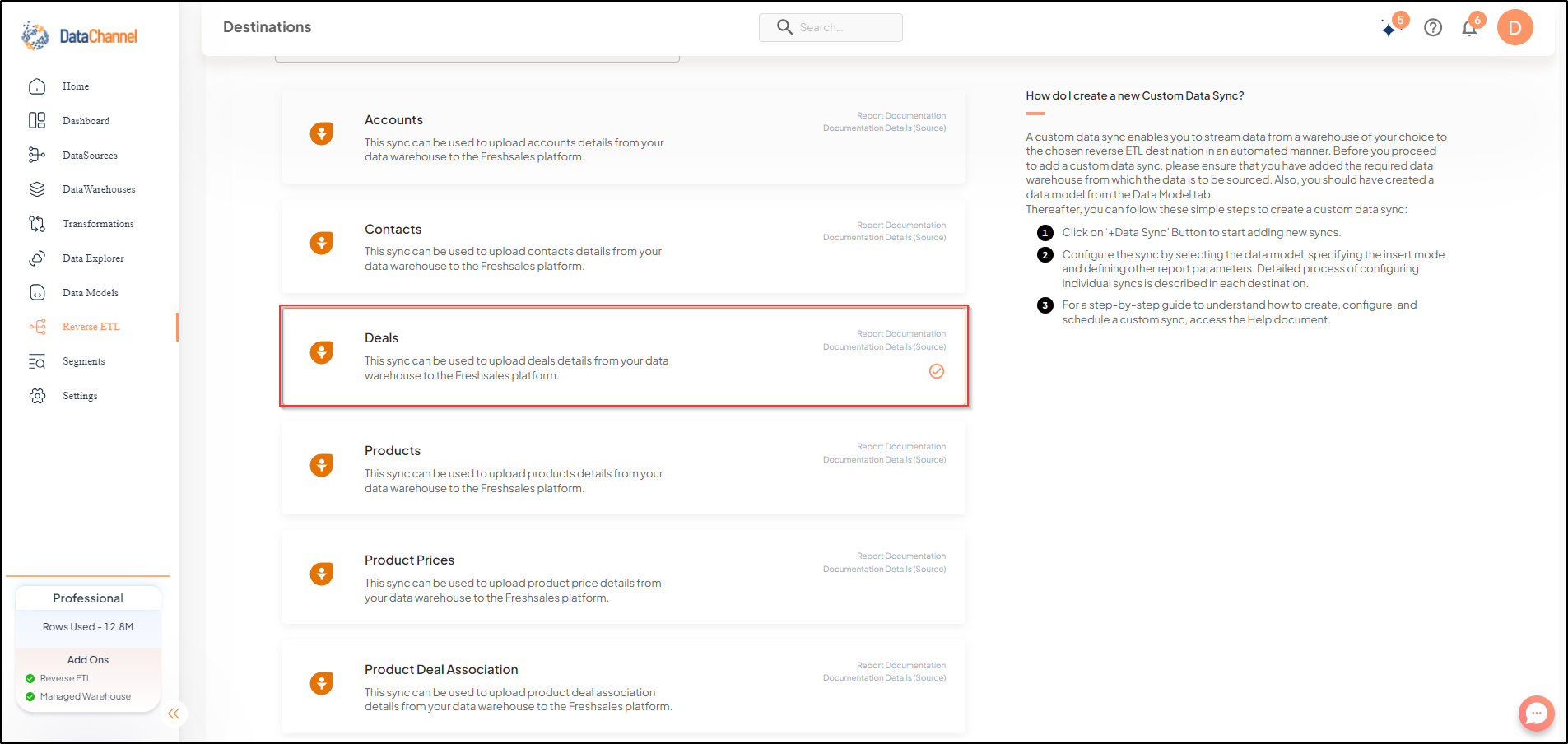Click in the Search field

point(831,27)
